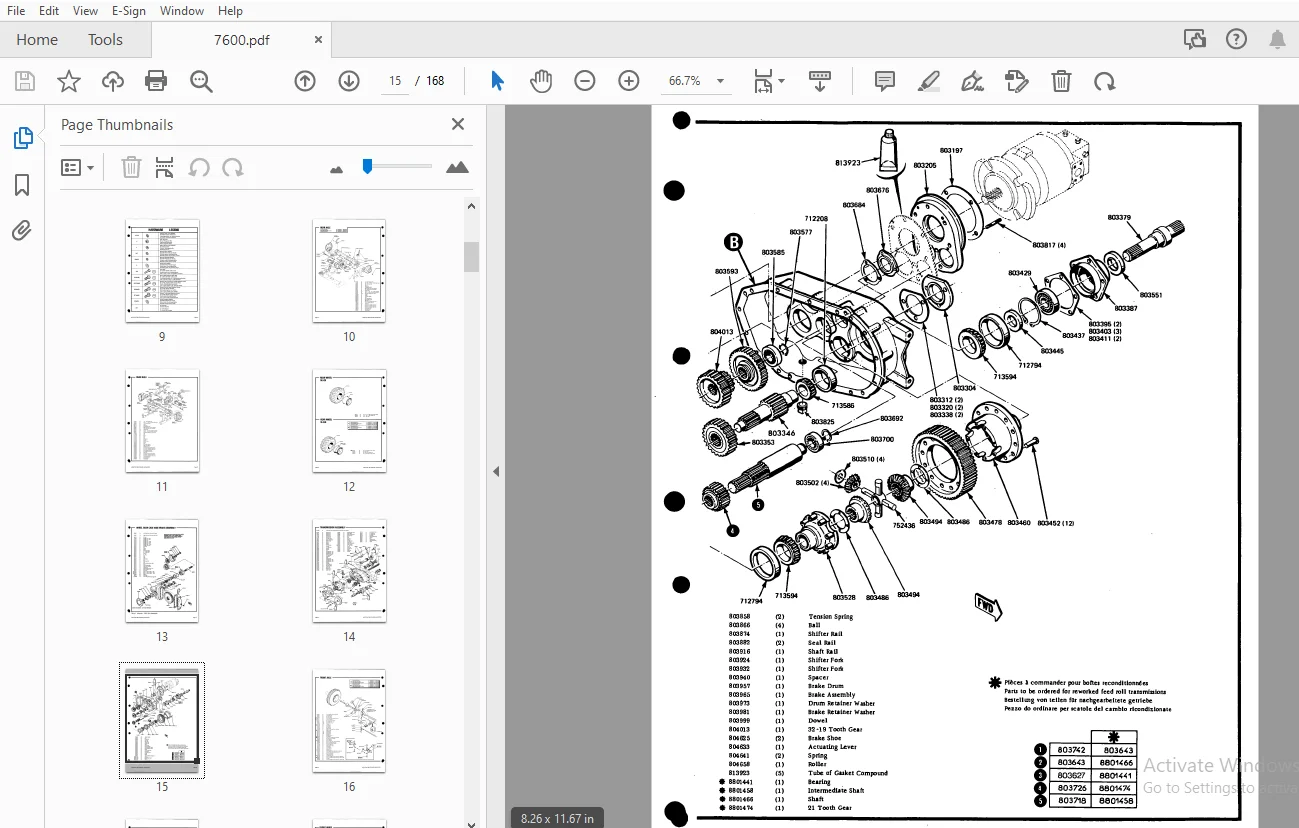
Task: Open the share for review icon
Action: [x=1194, y=40]
